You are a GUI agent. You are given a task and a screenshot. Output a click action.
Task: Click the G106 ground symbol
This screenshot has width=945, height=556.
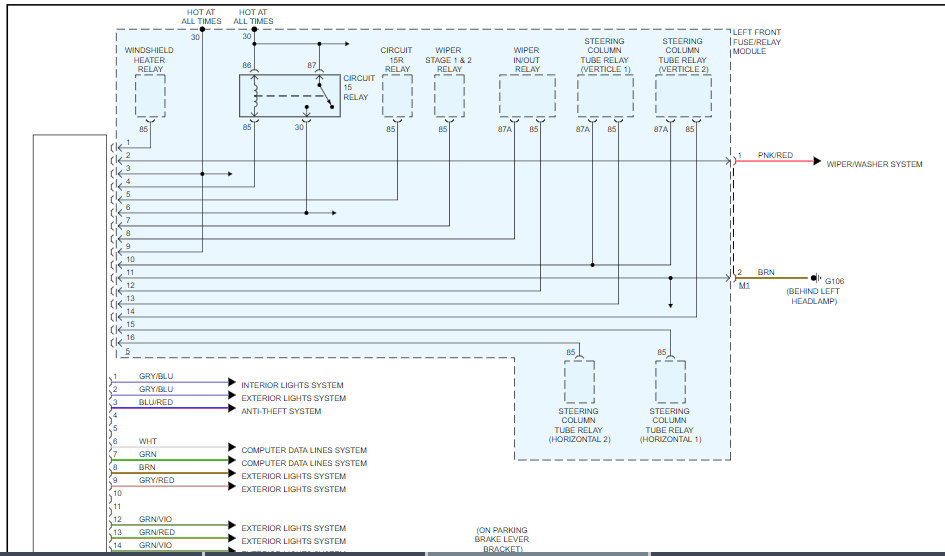click(816, 278)
